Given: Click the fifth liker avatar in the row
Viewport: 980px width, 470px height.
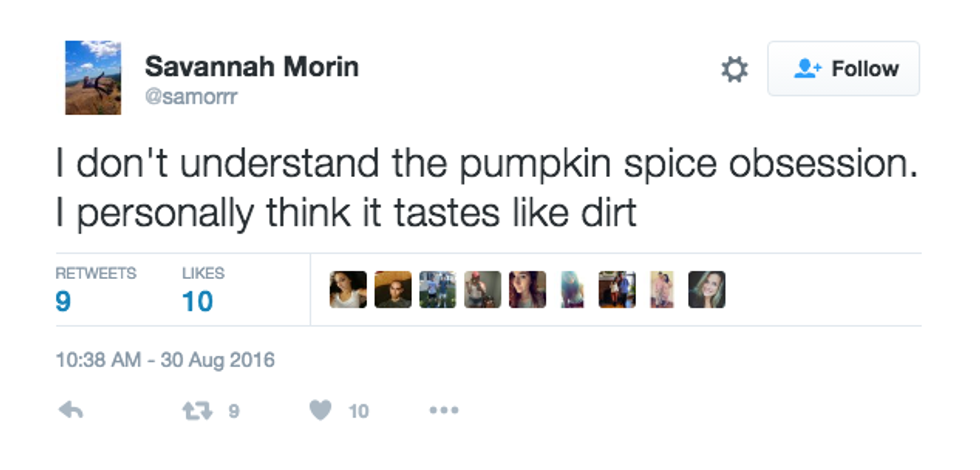Looking at the screenshot, I should tap(527, 290).
